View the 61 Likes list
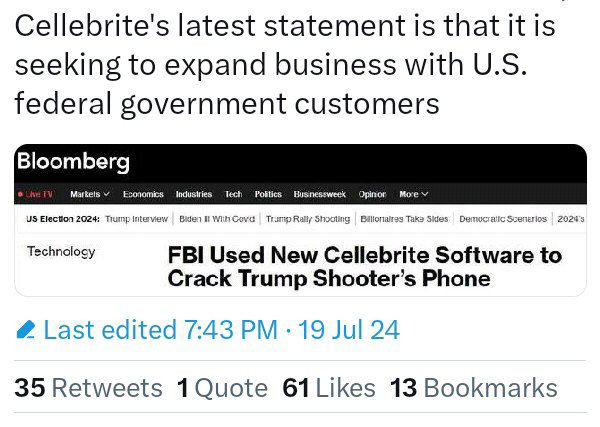 (x=329, y=388)
